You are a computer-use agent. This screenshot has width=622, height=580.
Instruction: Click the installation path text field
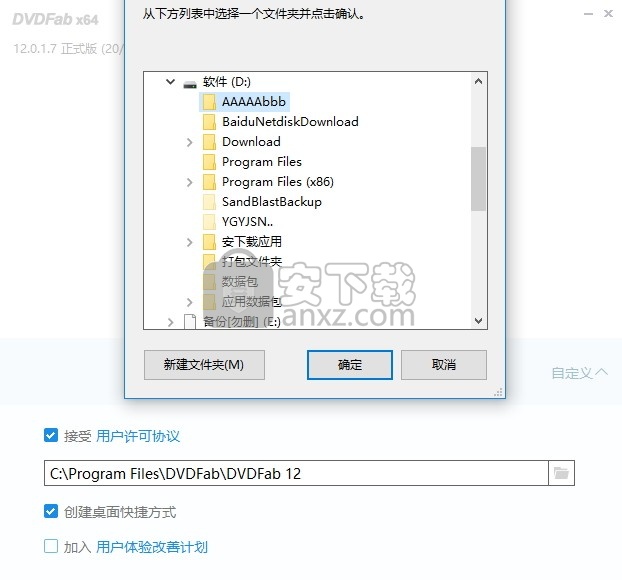coord(296,473)
